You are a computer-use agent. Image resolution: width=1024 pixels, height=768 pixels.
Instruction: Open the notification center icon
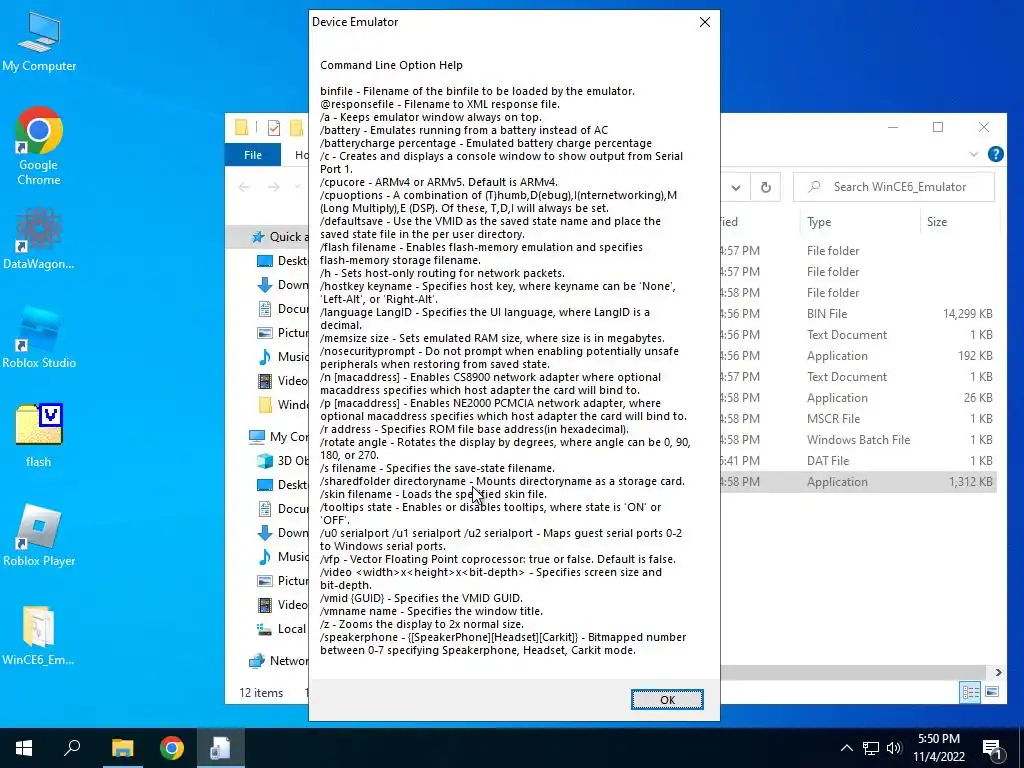pyautogui.click(x=992, y=749)
